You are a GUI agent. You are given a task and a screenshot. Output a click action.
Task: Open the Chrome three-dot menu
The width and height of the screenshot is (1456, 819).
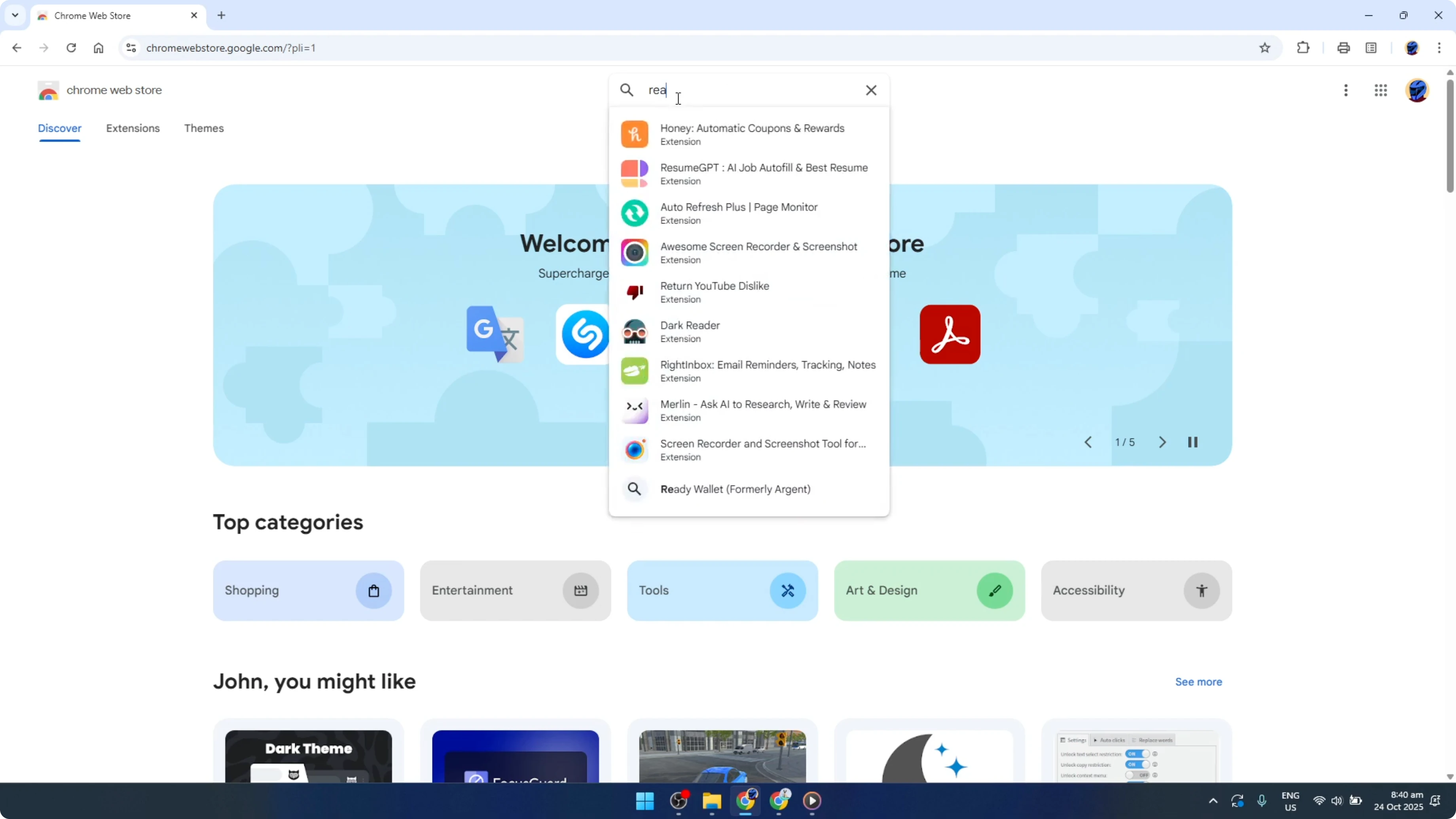[x=1439, y=48]
